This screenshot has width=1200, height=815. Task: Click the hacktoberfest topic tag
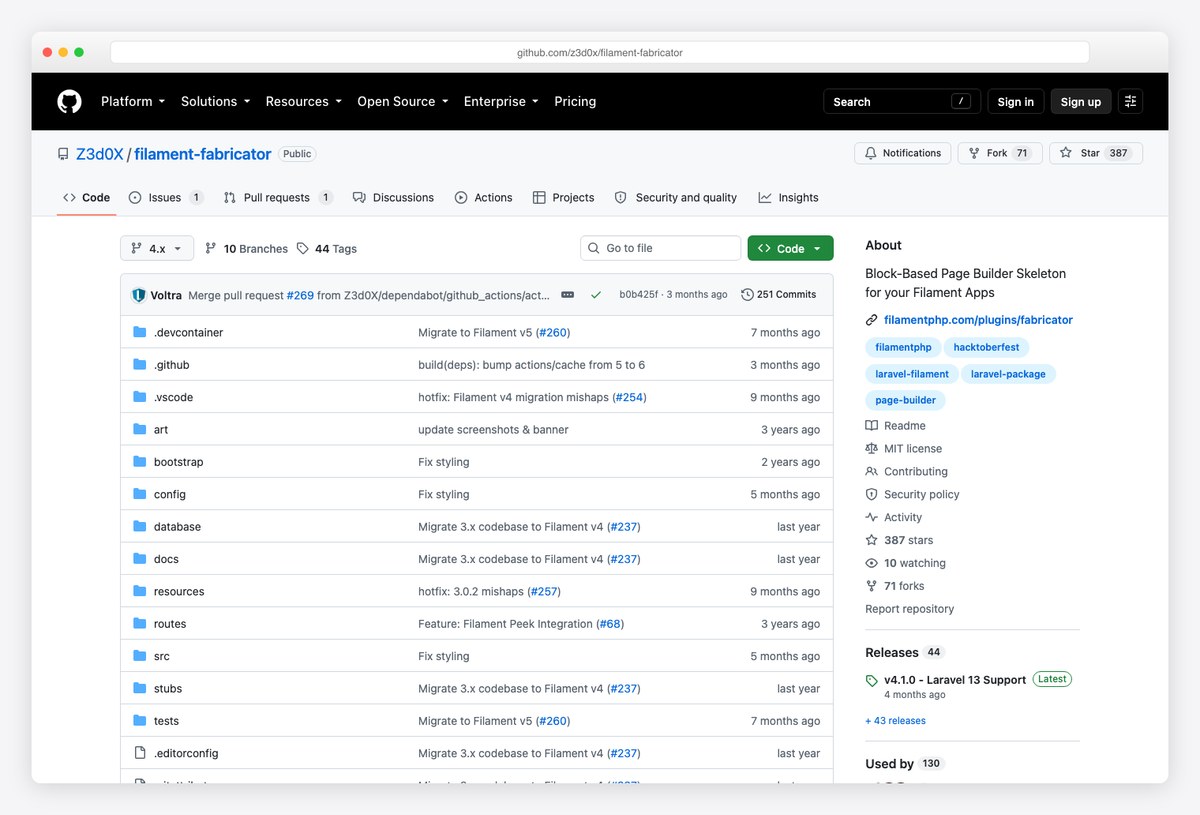point(986,347)
